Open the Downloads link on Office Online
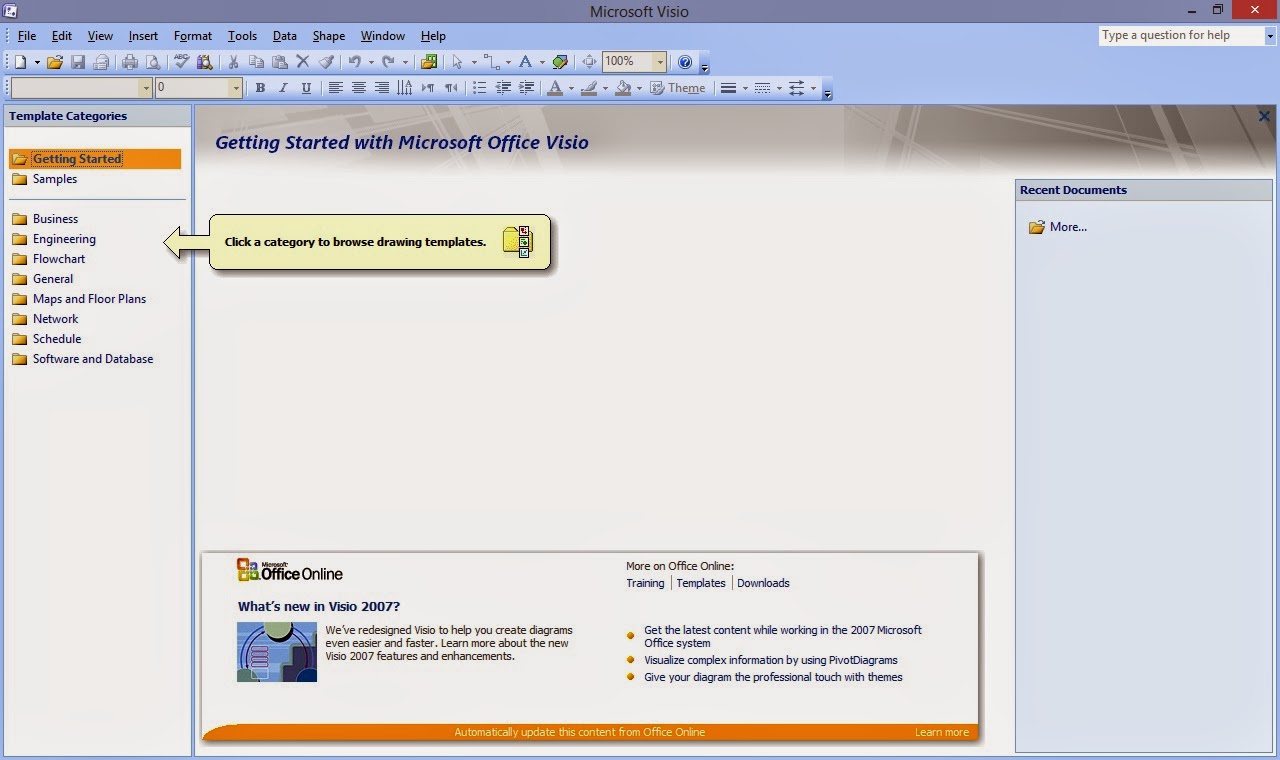 (763, 583)
